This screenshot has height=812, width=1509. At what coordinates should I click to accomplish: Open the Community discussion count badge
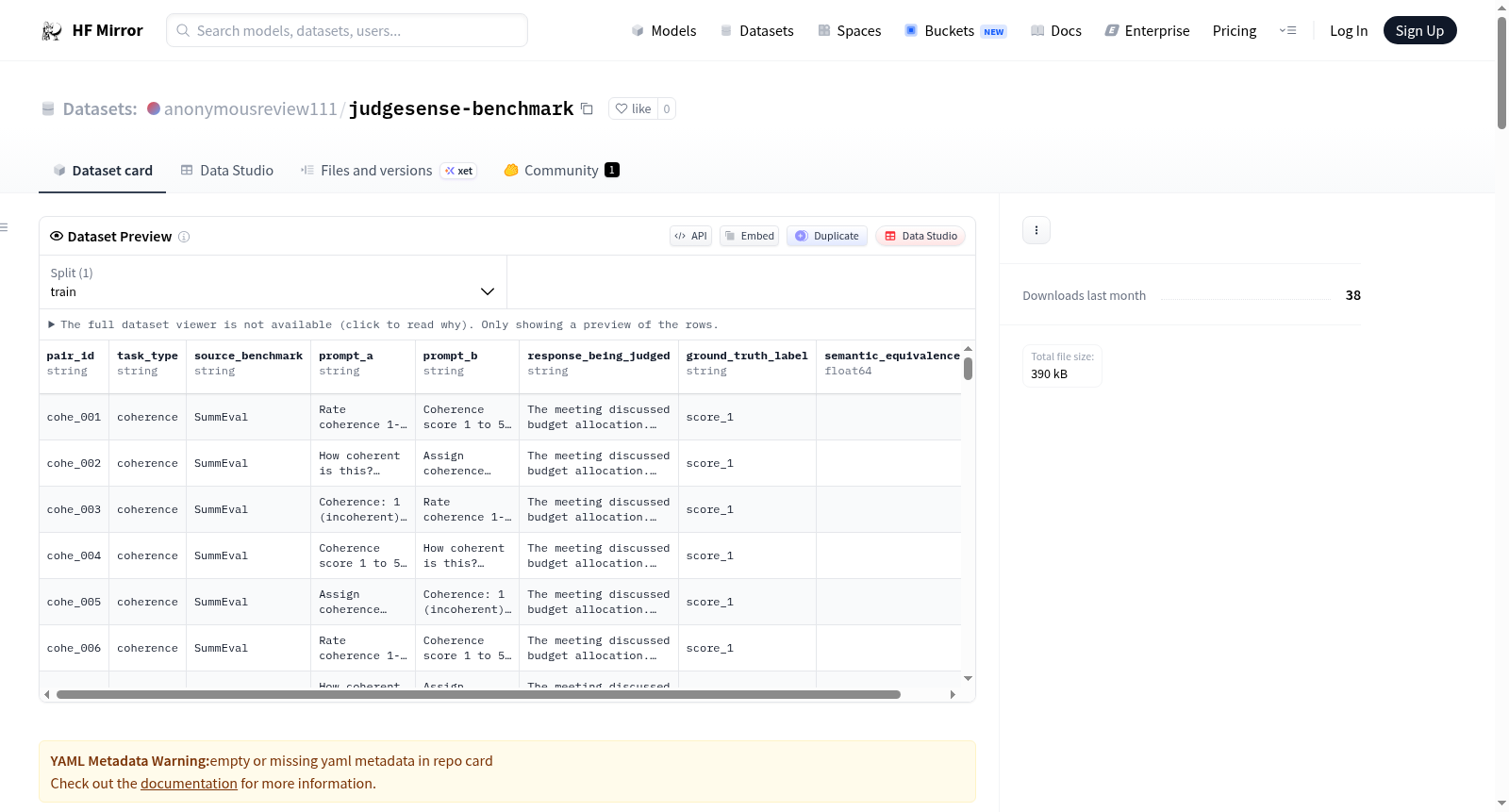pos(612,170)
